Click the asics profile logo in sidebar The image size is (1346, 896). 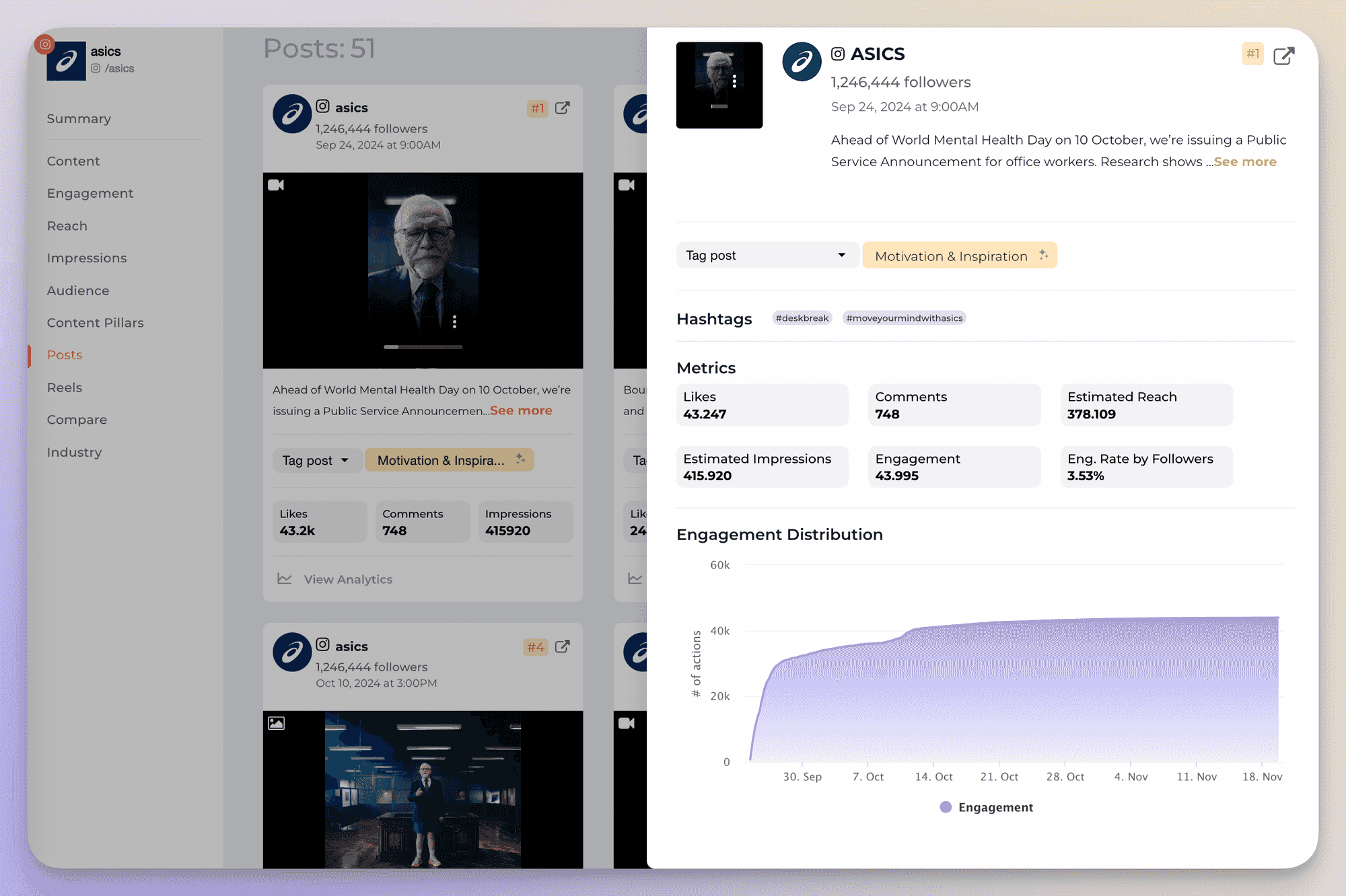click(66, 61)
